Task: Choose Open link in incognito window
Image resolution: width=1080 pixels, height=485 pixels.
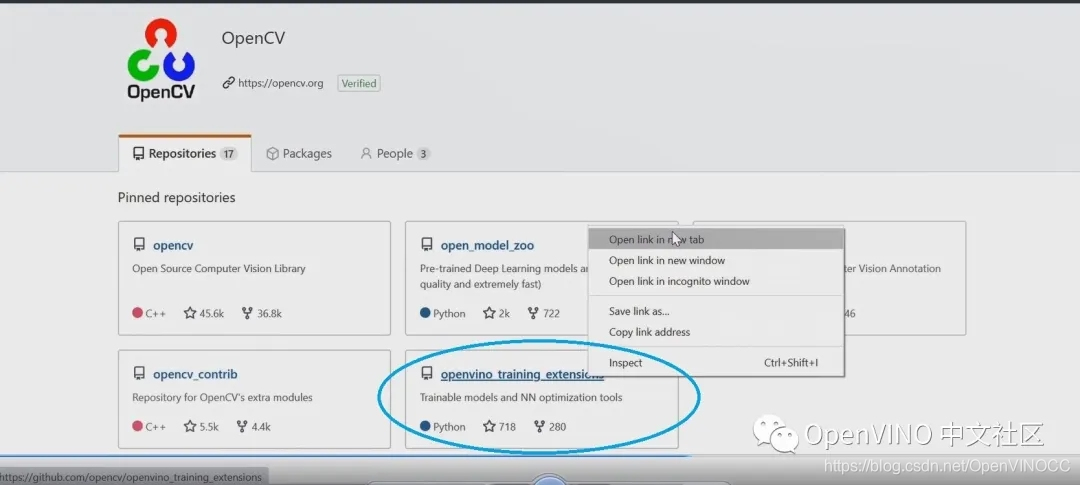Action: tap(716, 281)
